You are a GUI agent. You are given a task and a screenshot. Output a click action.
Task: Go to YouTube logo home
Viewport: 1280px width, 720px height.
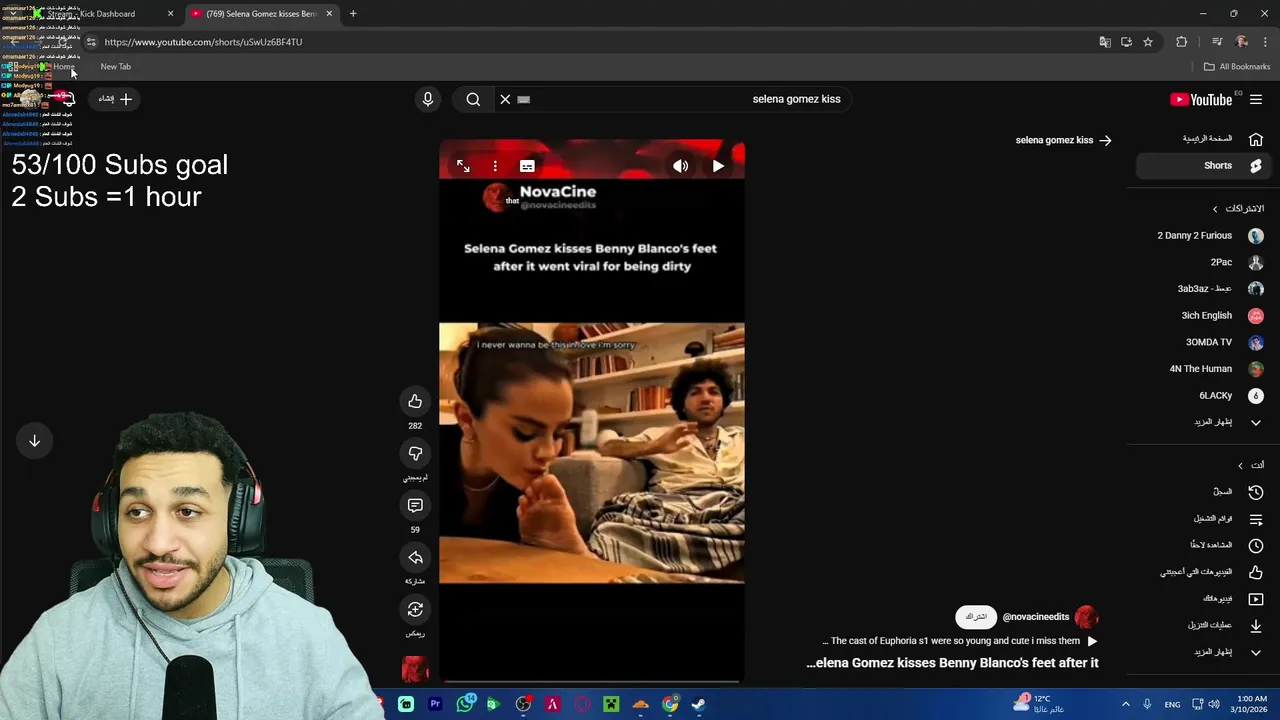pyautogui.click(x=1201, y=99)
